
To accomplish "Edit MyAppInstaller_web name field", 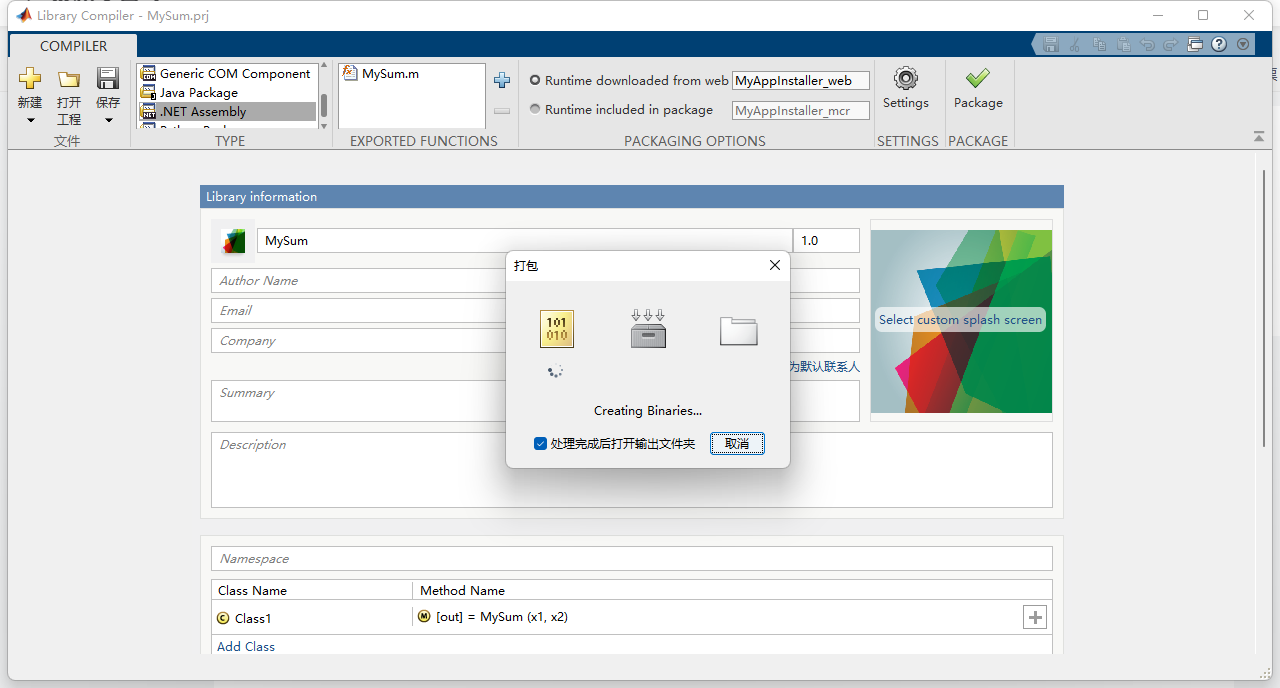I will [x=800, y=81].
